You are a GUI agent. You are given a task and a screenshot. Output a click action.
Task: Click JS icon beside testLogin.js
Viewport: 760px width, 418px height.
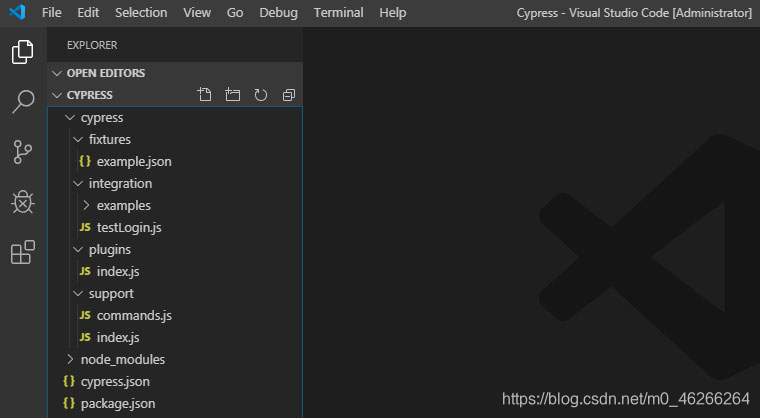85,227
